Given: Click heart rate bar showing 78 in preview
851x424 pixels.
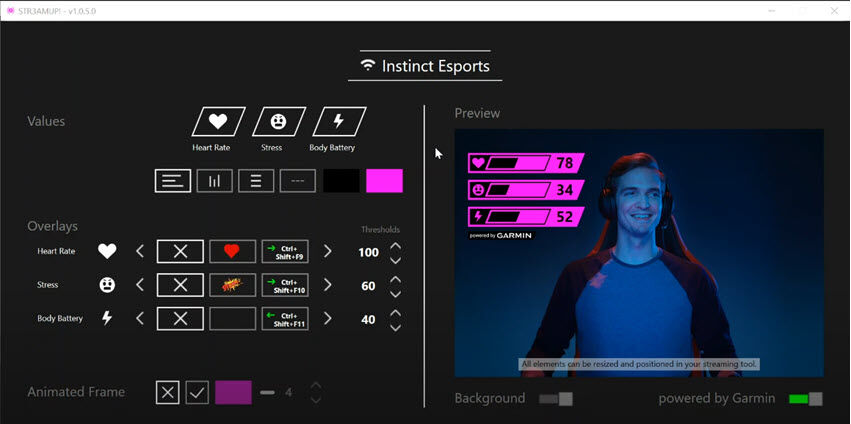Looking at the screenshot, I should pyautogui.click(x=526, y=162).
